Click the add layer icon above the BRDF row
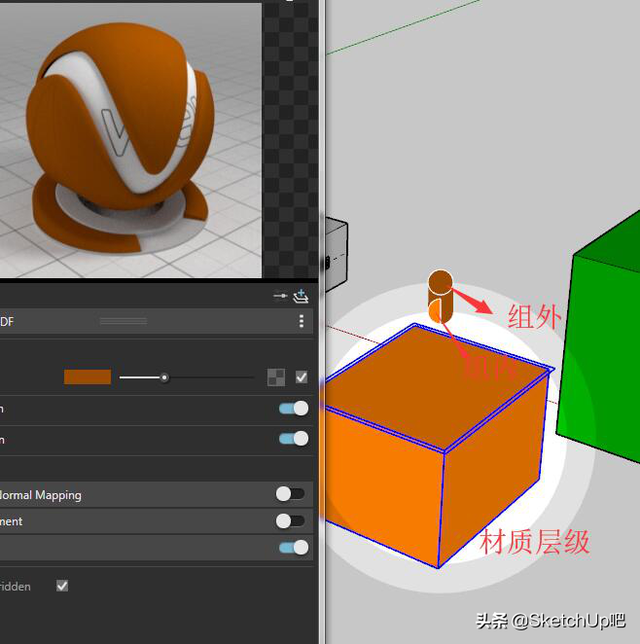Viewport: 640px width, 644px height. [301, 296]
